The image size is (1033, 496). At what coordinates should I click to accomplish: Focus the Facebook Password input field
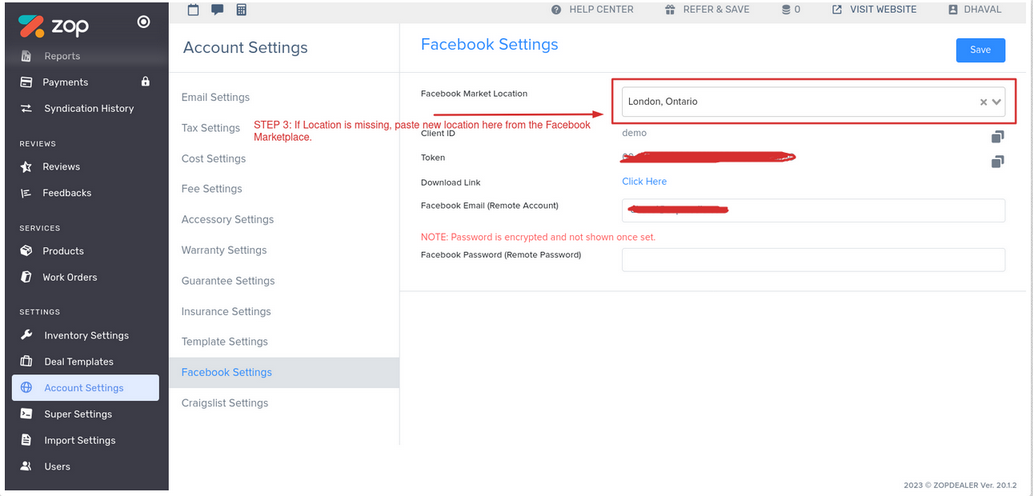coord(813,260)
